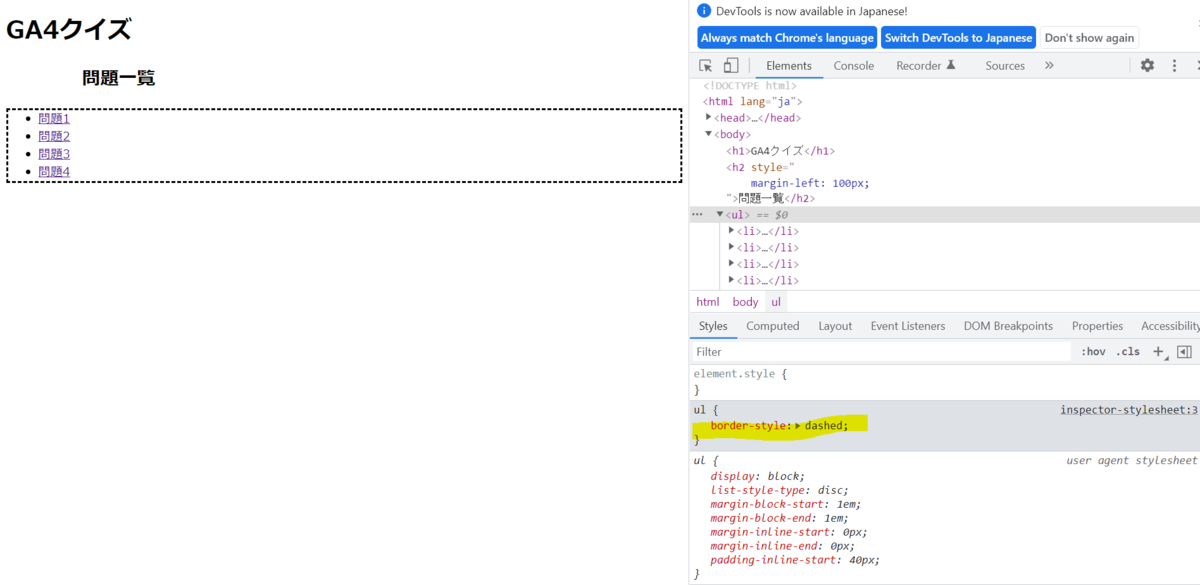Open the DevTools three-dot customize menu
This screenshot has height=585, width=1200.
tap(1174, 66)
